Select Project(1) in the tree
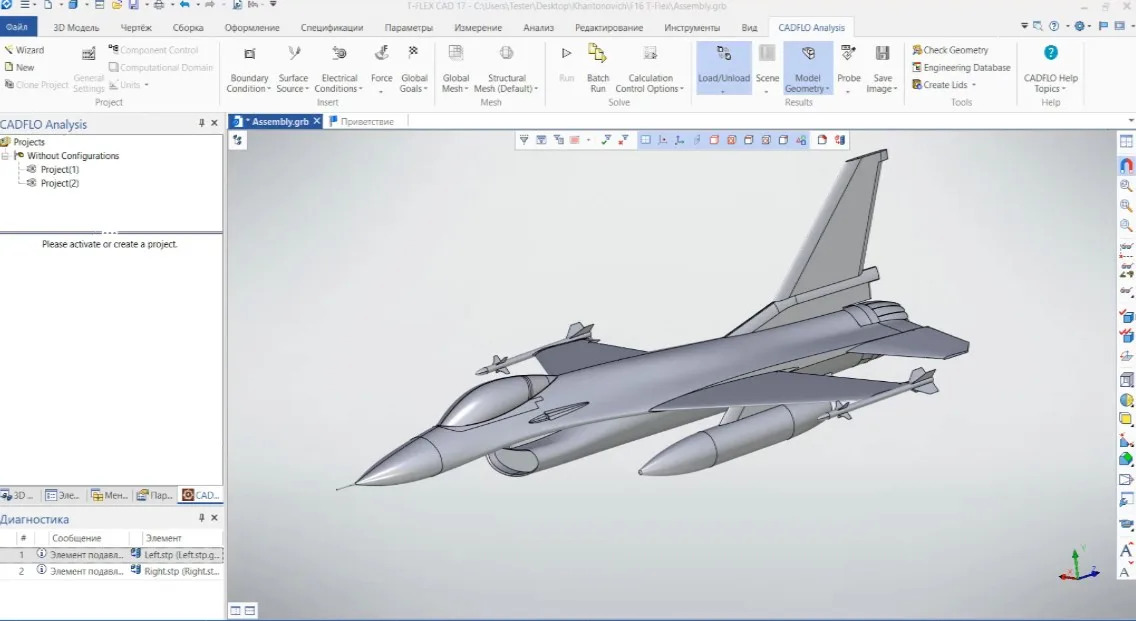 pyautogui.click(x=59, y=170)
